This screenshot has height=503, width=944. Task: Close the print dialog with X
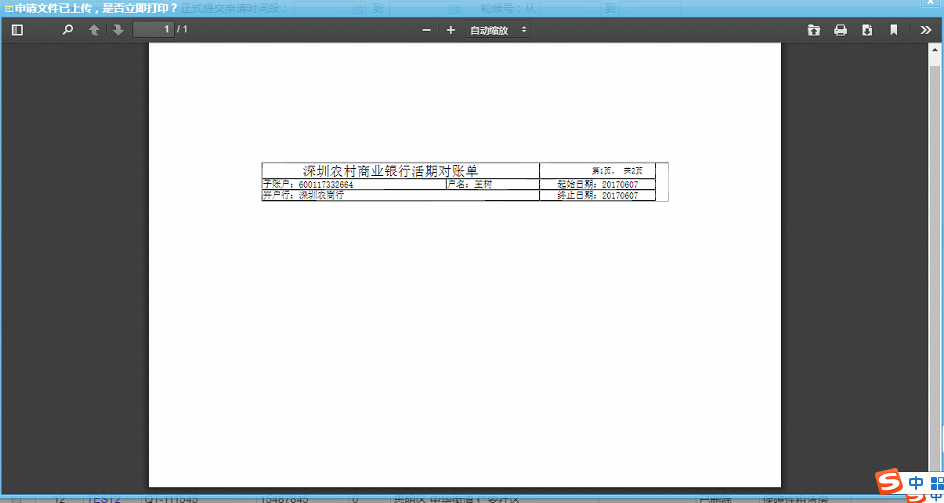[x=931, y=3]
